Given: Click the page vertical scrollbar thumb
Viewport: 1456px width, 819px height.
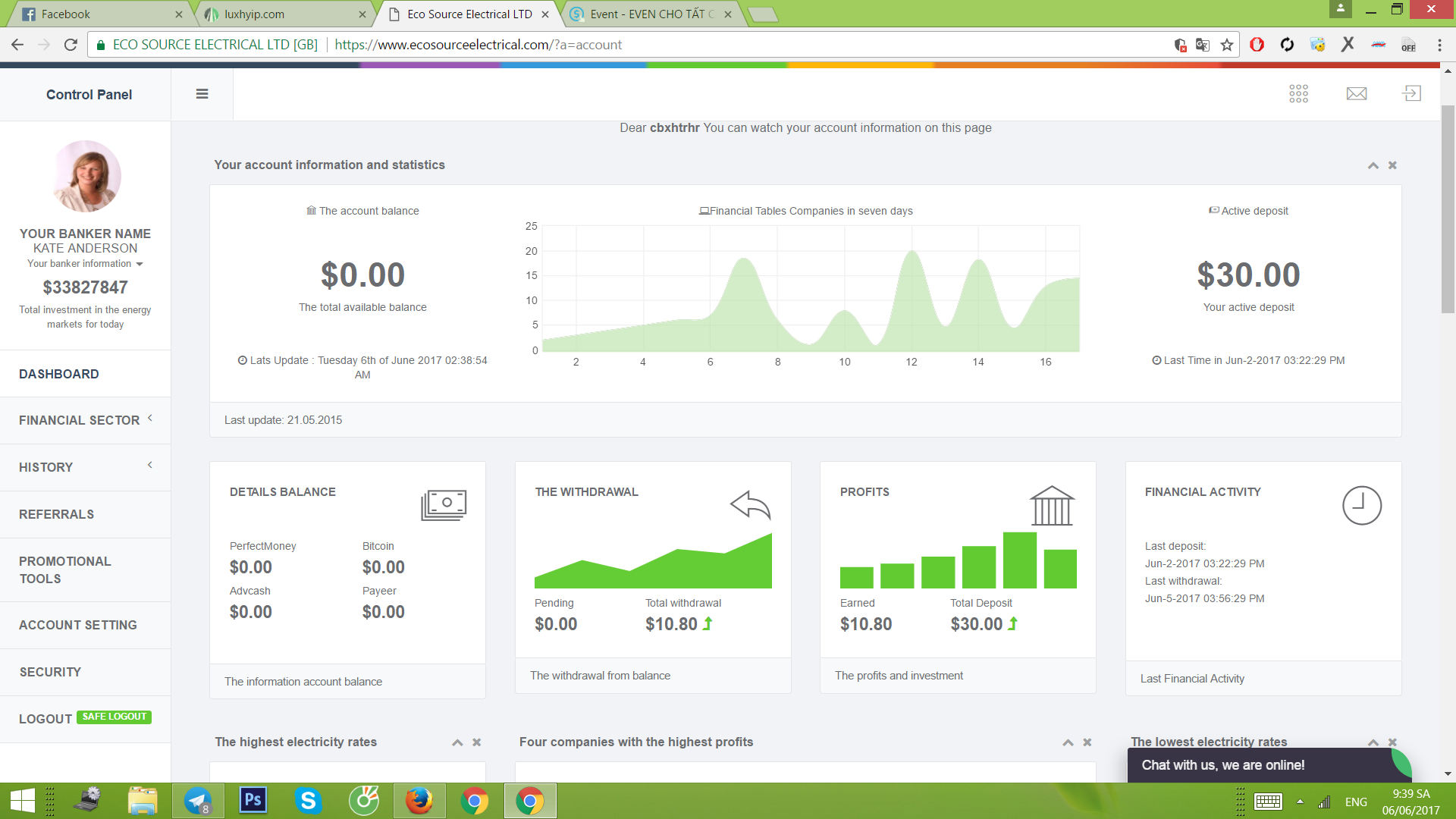Looking at the screenshot, I should coord(1448,209).
